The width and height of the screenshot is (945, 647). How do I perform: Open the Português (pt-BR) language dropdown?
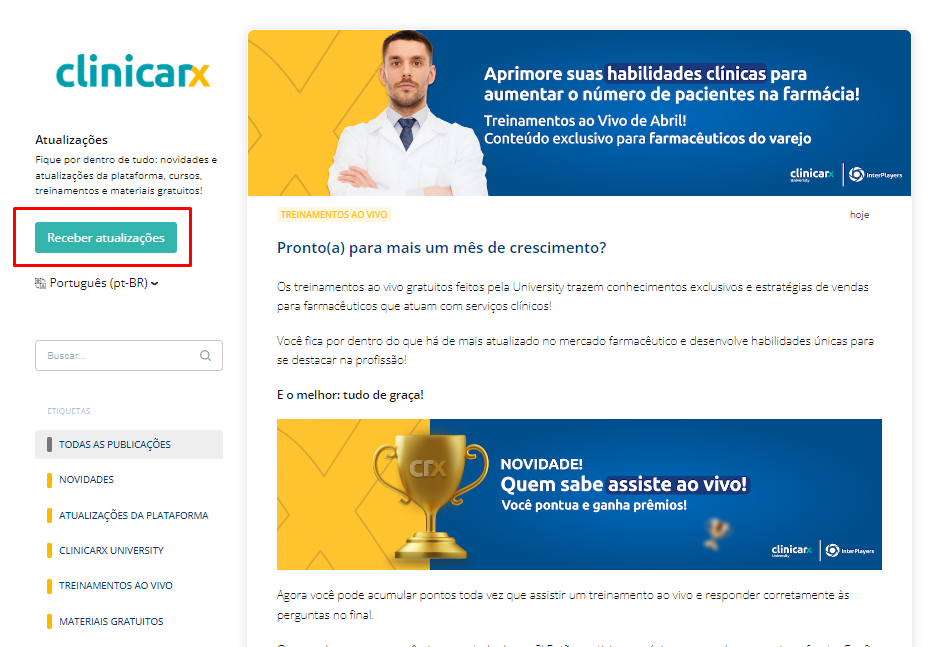(x=97, y=283)
